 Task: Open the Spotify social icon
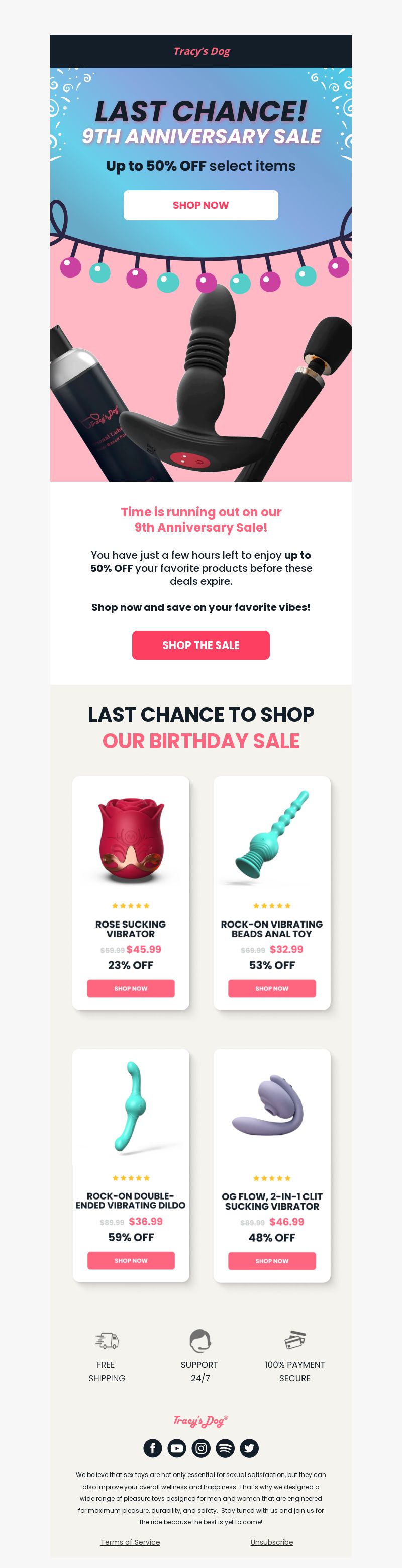pos(225,1448)
